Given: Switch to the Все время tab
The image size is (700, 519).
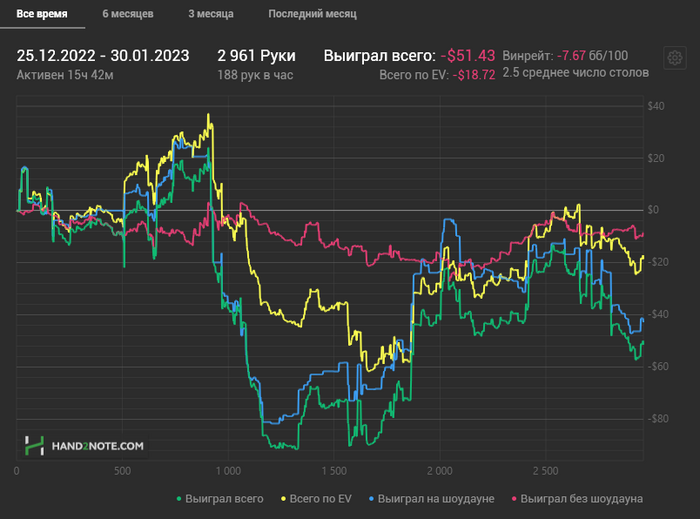Looking at the screenshot, I should pos(42,14).
